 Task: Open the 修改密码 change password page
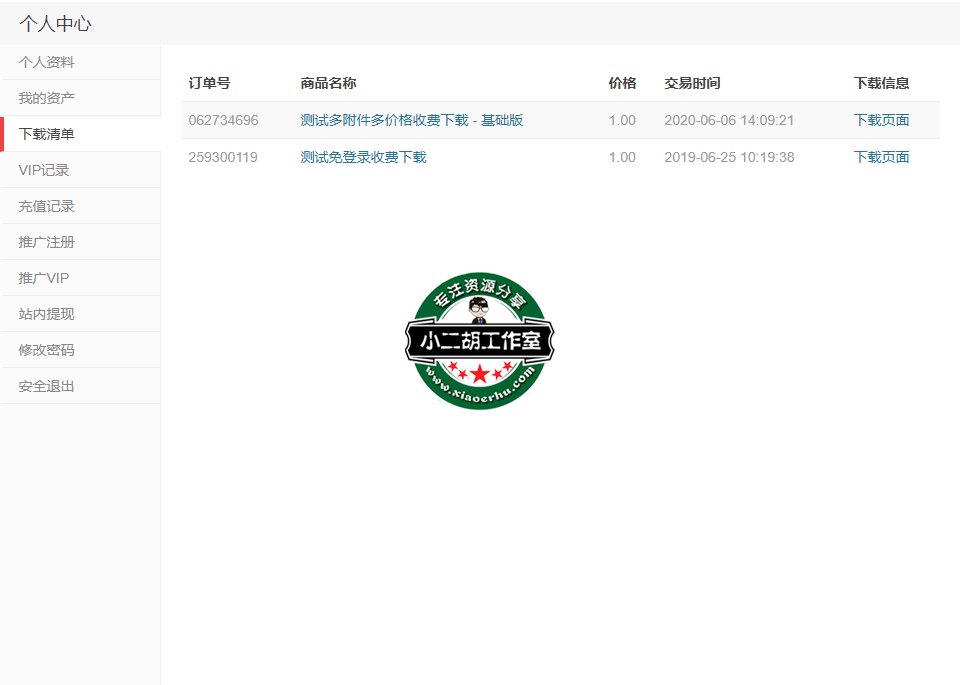click(x=40, y=349)
